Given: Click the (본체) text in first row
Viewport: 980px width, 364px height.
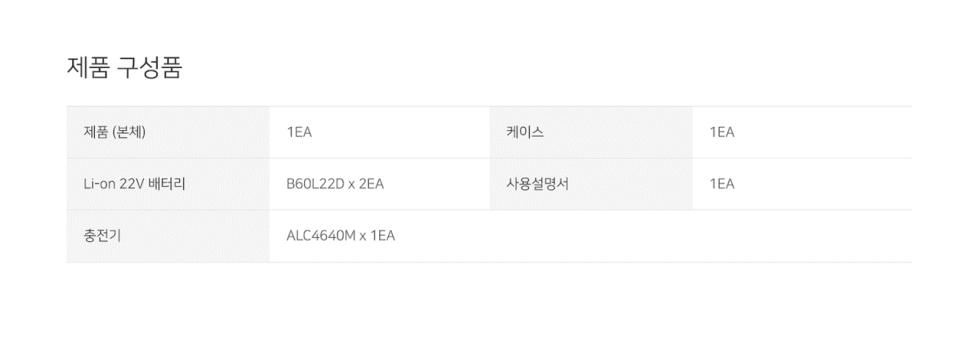Looking at the screenshot, I should pos(128,132).
